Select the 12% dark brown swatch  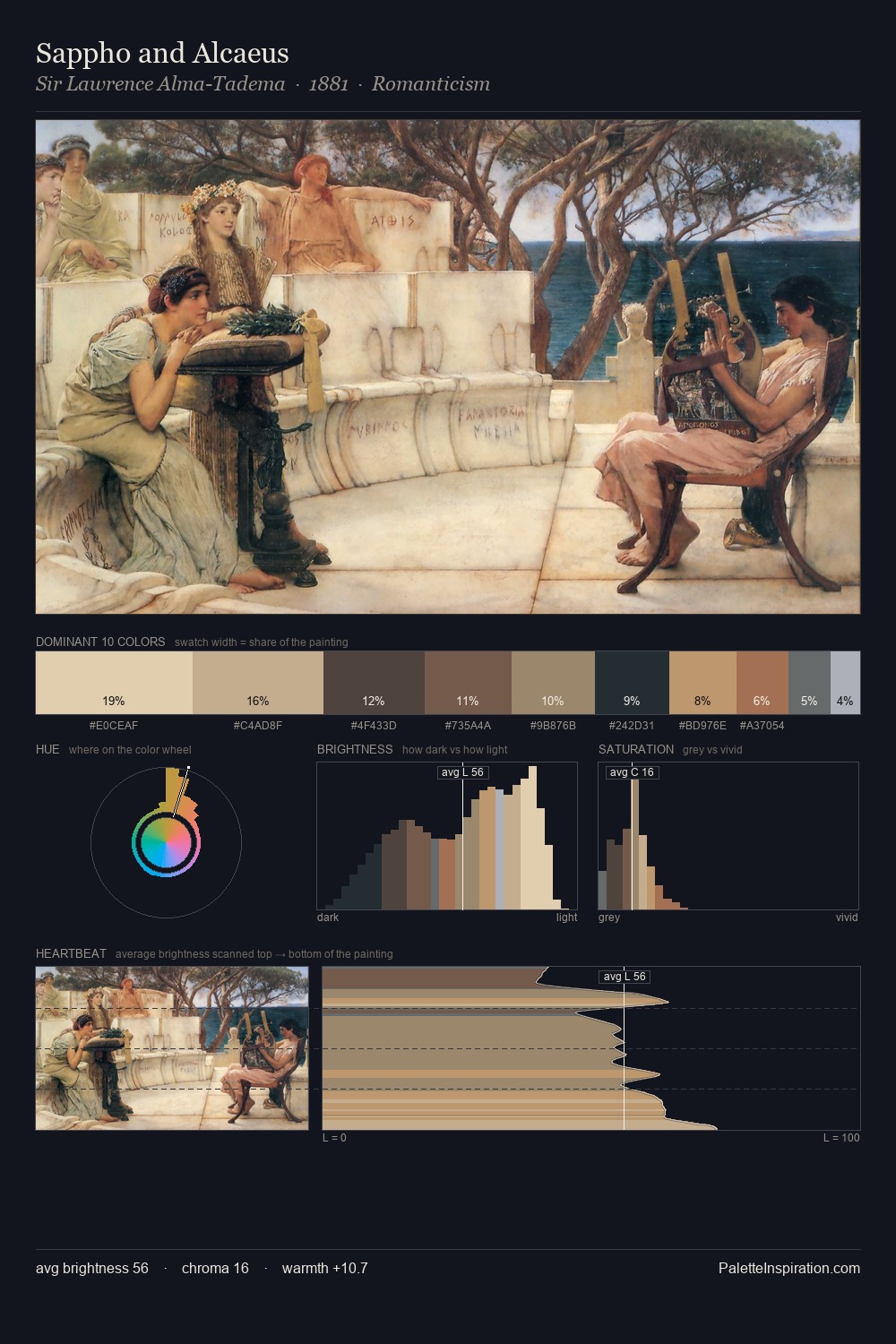click(374, 683)
